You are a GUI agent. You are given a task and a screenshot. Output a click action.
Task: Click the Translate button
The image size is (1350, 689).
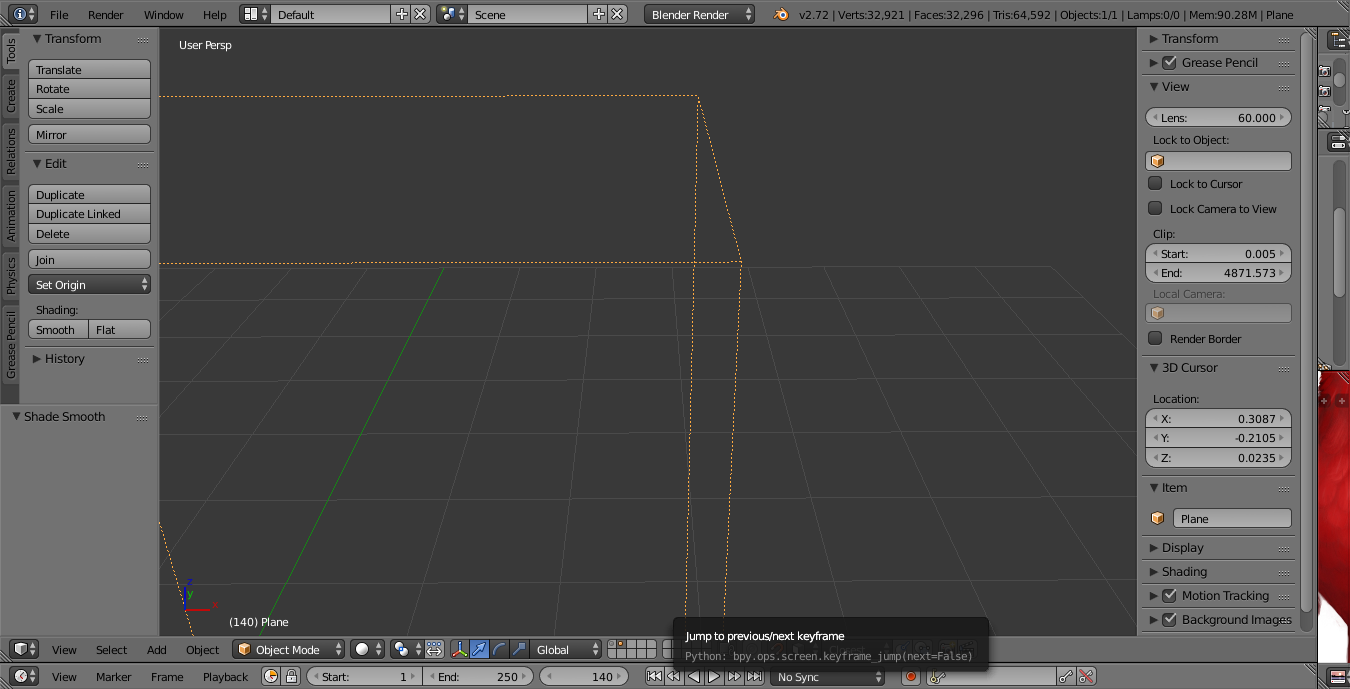pos(89,69)
